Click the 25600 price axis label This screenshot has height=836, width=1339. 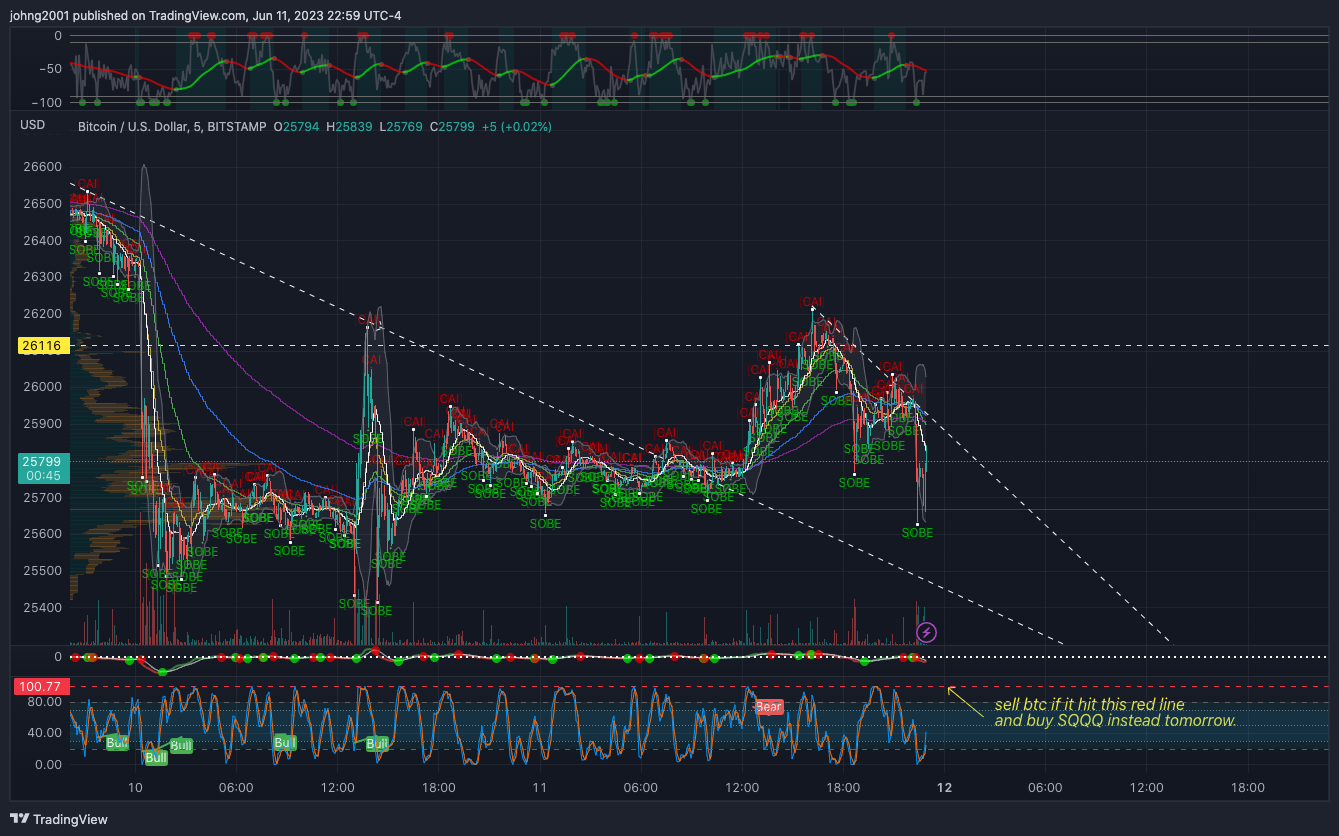click(x=42, y=534)
